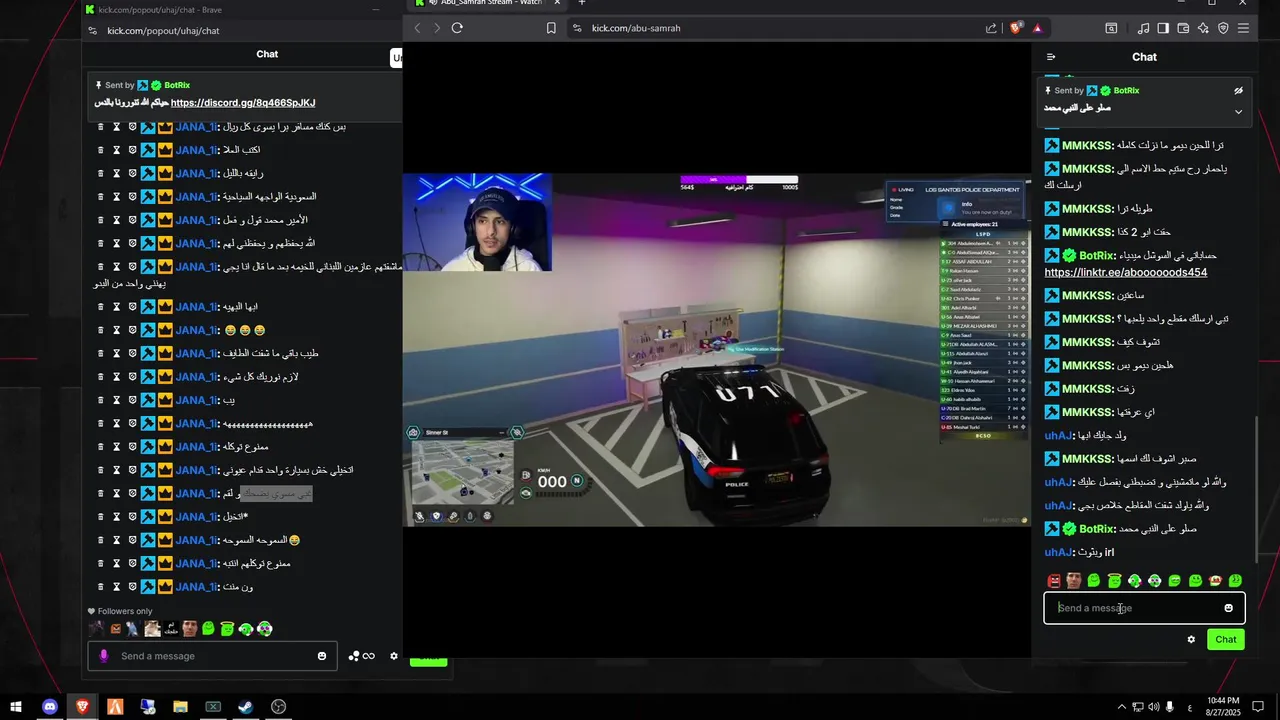Open right chat settings gear beside Chat button
Screen dimensions: 1280x720
[1191, 640]
